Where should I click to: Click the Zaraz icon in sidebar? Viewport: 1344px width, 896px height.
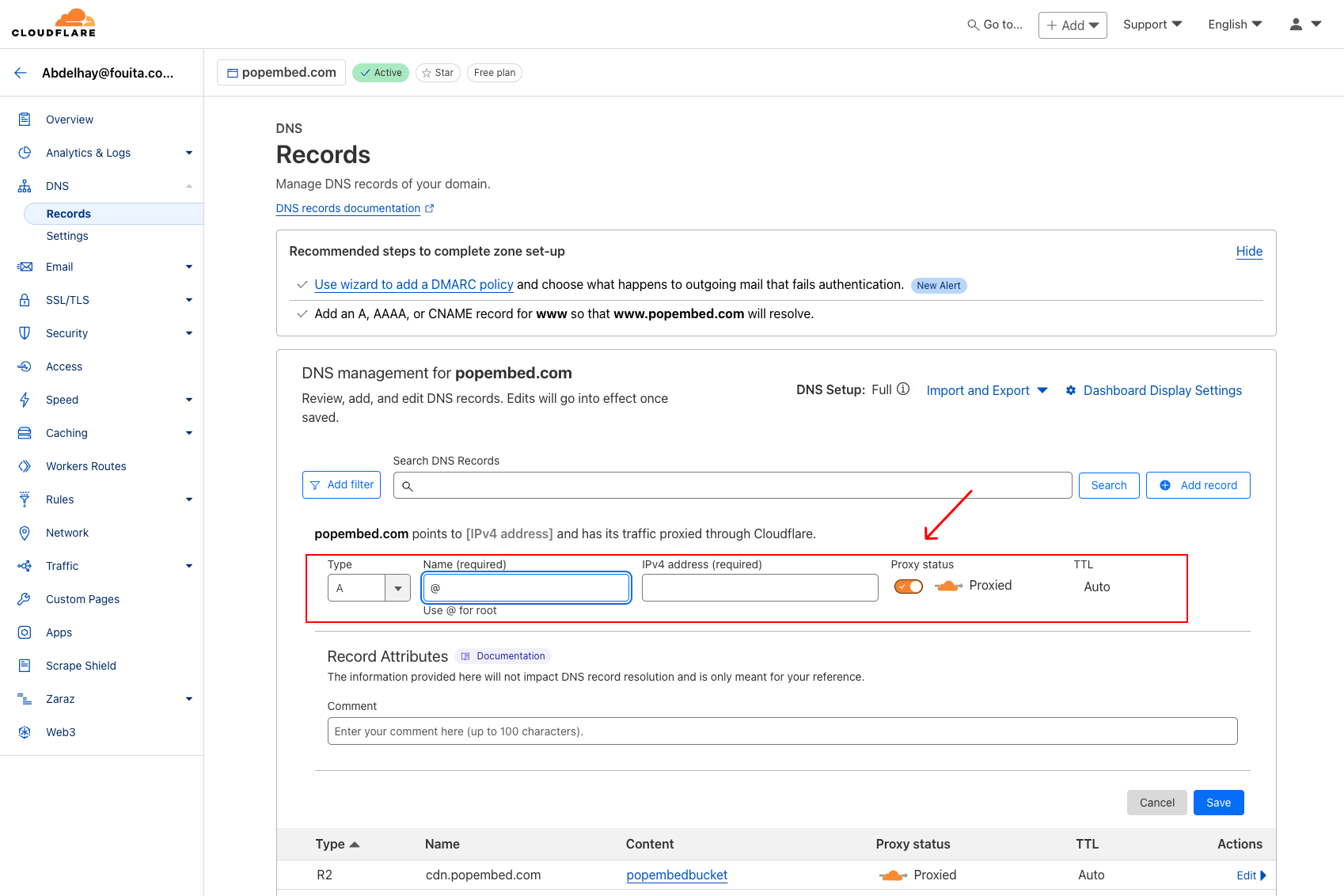(x=25, y=699)
